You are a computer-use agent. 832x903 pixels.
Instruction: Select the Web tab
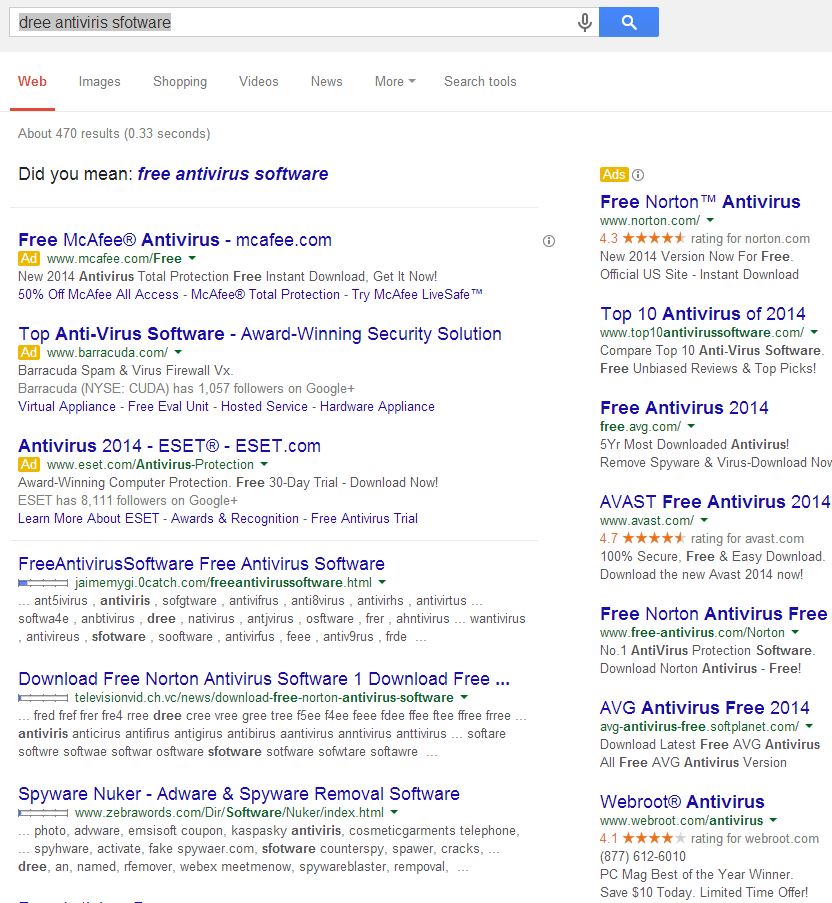click(x=32, y=81)
